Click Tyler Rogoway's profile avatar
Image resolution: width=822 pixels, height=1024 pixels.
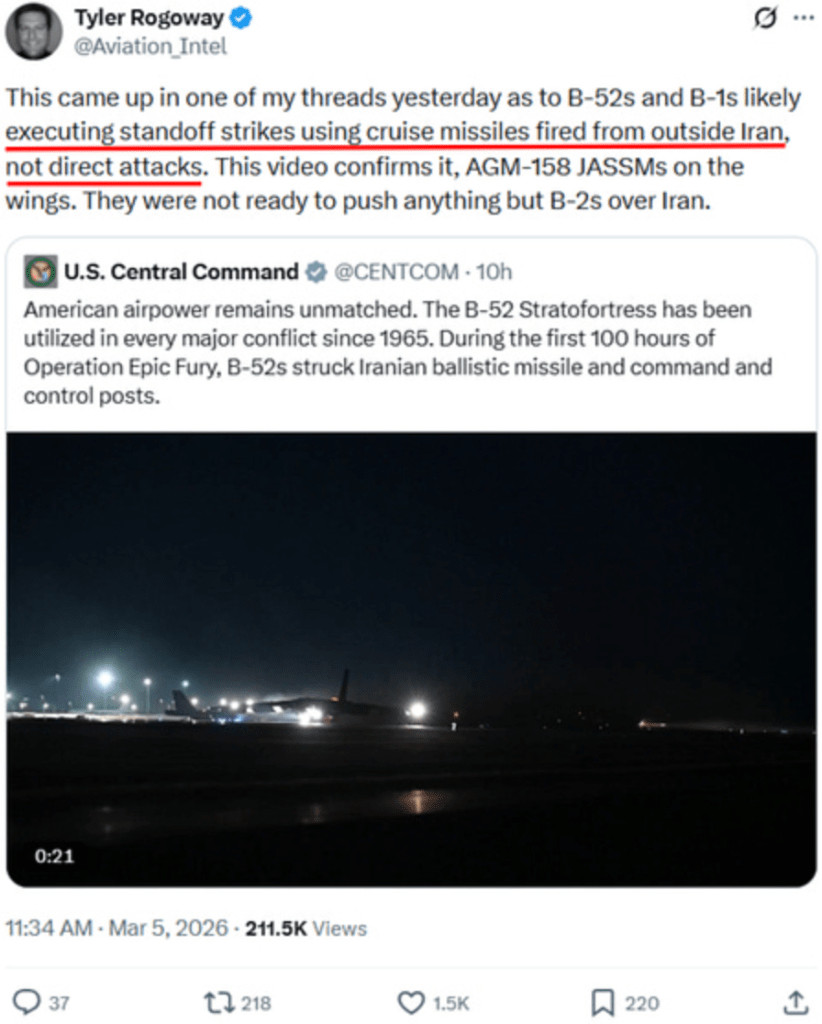pos(33,31)
